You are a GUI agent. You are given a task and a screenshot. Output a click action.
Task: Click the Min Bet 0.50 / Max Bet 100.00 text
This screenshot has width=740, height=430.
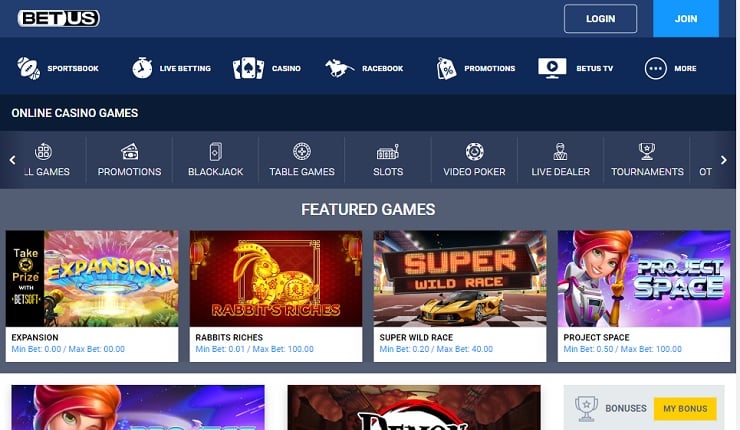(x=622, y=349)
